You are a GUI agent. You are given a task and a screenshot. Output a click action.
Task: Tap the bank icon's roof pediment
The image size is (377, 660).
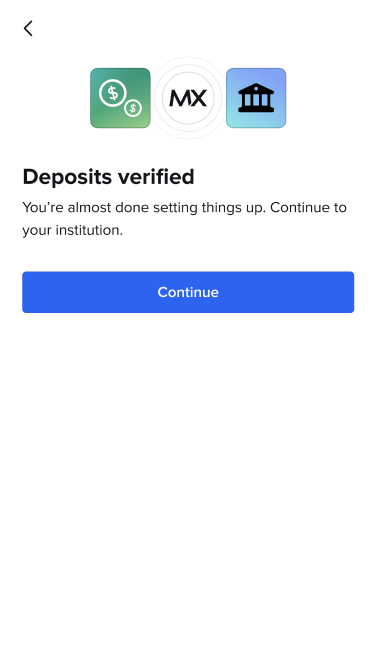[x=256, y=88]
